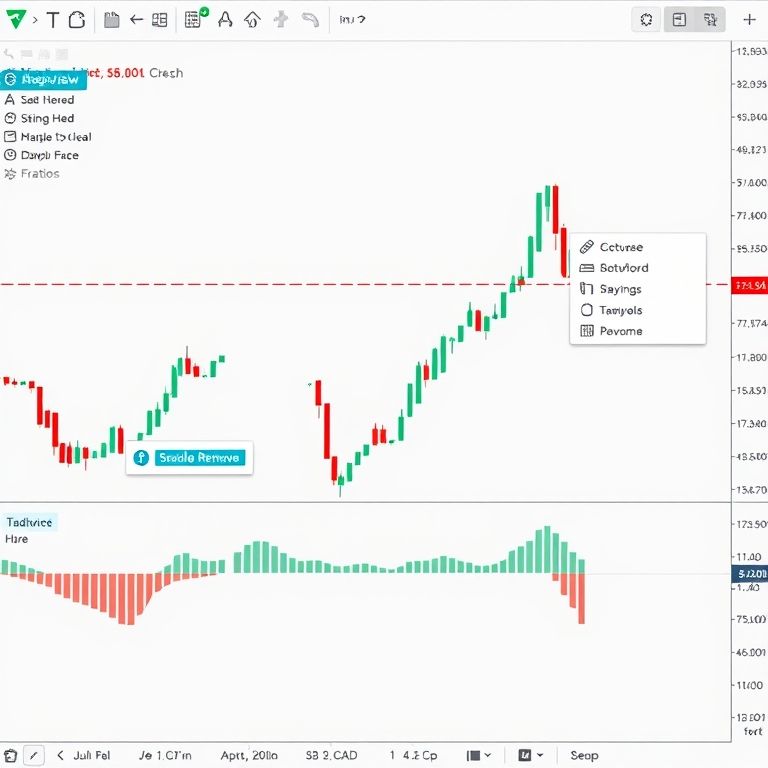Choose Sayings from the context menu
Image resolution: width=768 pixels, height=768 pixels.
pyautogui.click(x=620, y=289)
